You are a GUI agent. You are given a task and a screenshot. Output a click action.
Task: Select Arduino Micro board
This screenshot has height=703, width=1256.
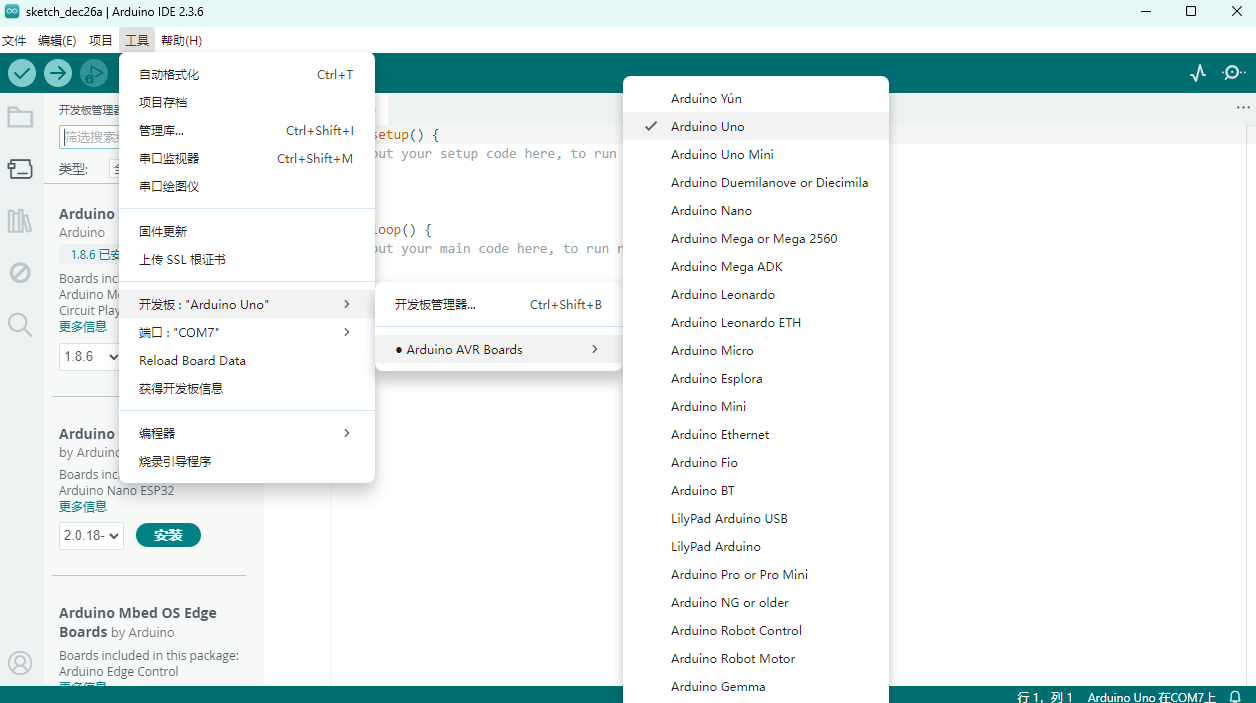[756, 350]
